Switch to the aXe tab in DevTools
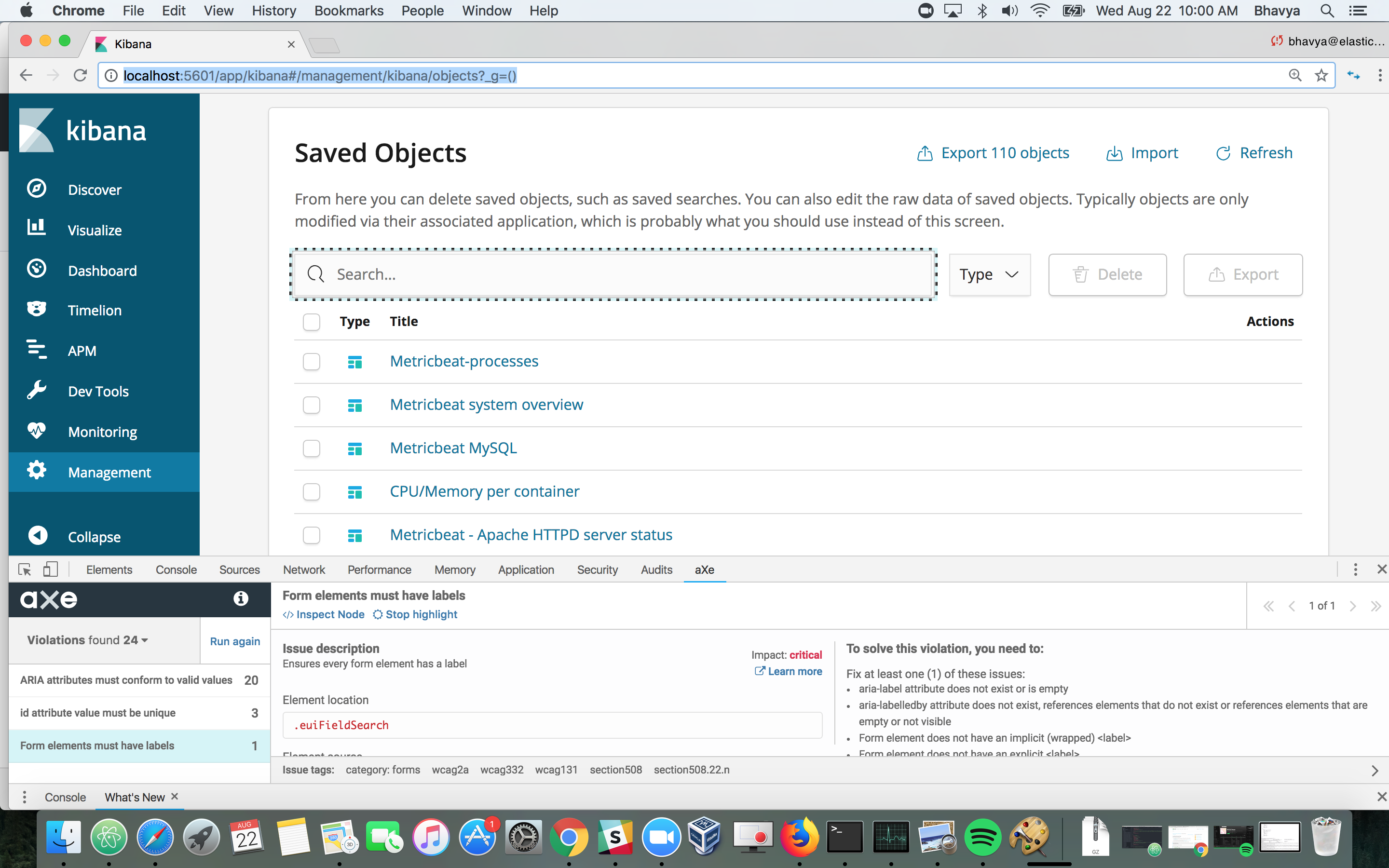Image resolution: width=1389 pixels, height=868 pixels. (x=704, y=570)
